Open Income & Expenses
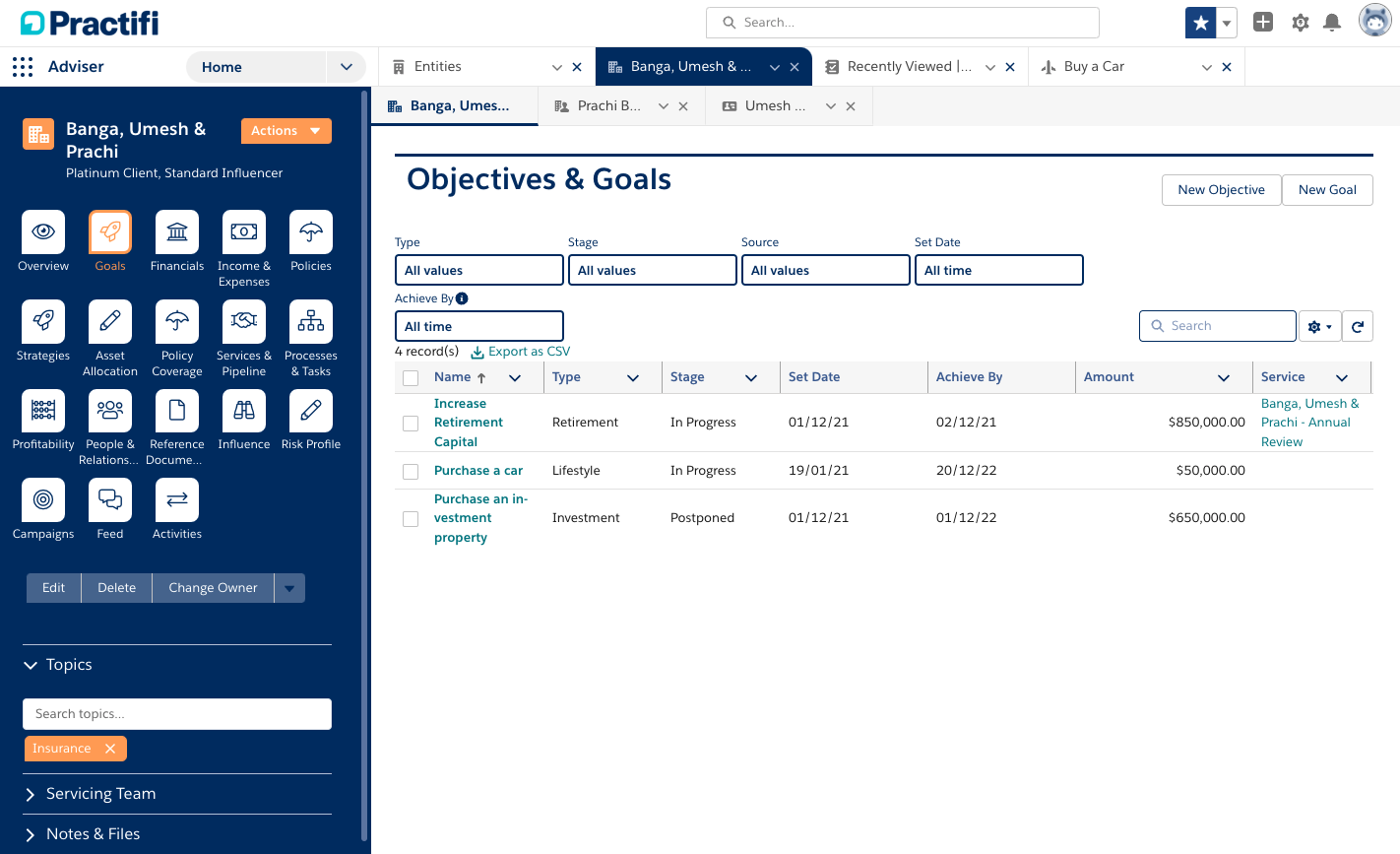Viewport: 1400px width, 854px height. [x=243, y=231]
